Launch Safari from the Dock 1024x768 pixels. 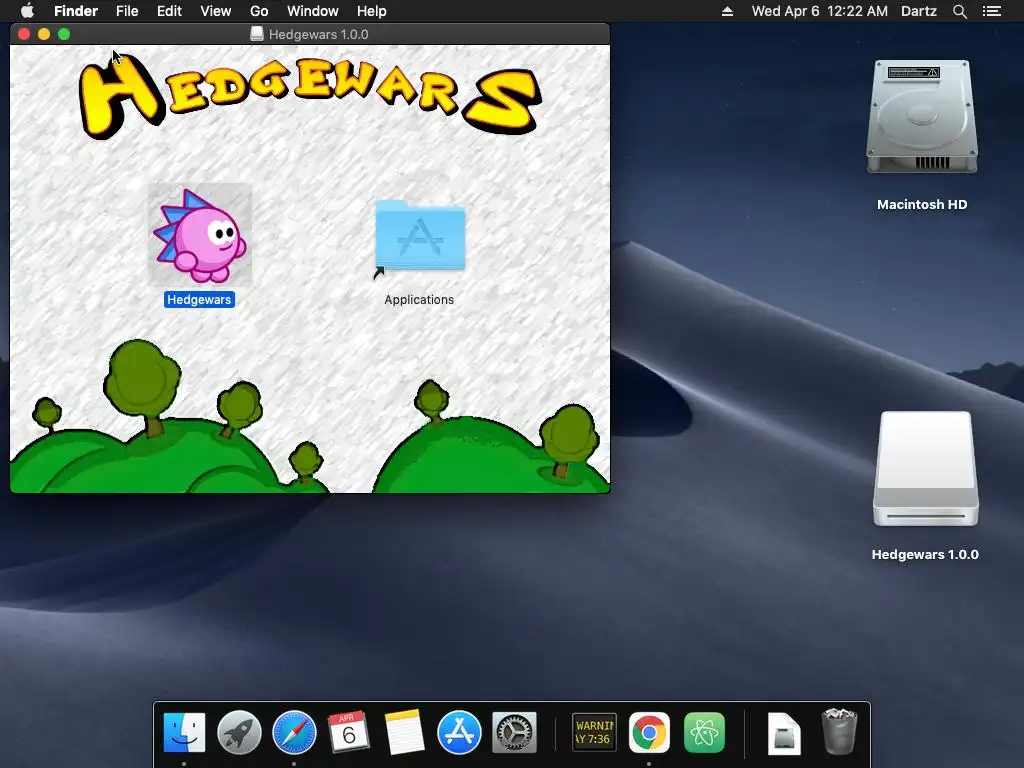click(x=294, y=733)
